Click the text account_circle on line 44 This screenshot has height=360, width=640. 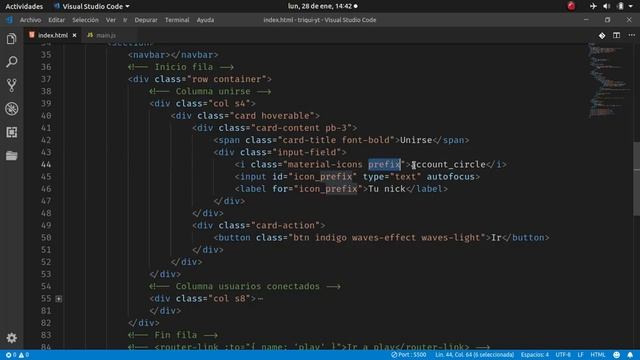click(448, 164)
